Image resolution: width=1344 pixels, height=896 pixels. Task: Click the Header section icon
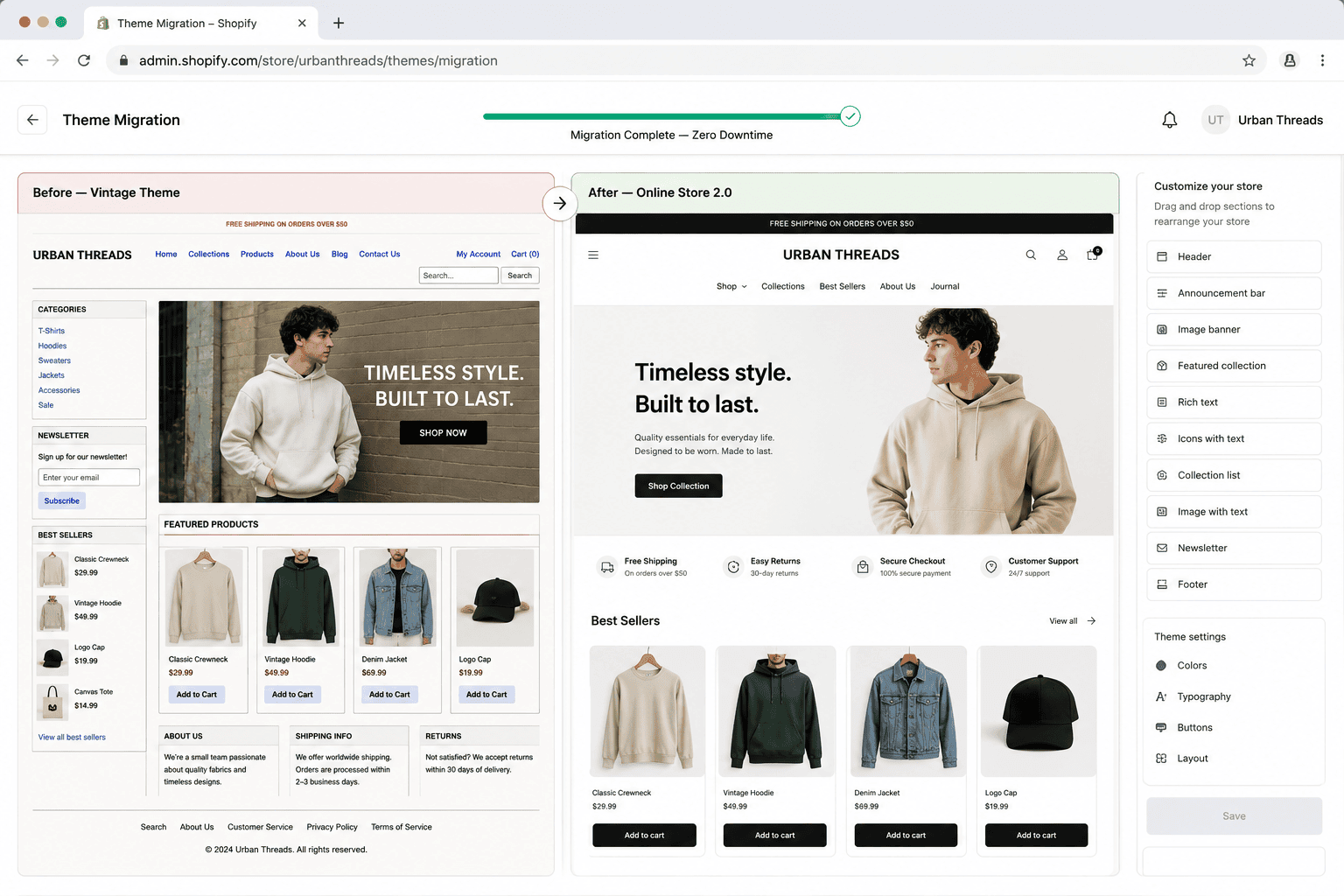tap(1162, 256)
